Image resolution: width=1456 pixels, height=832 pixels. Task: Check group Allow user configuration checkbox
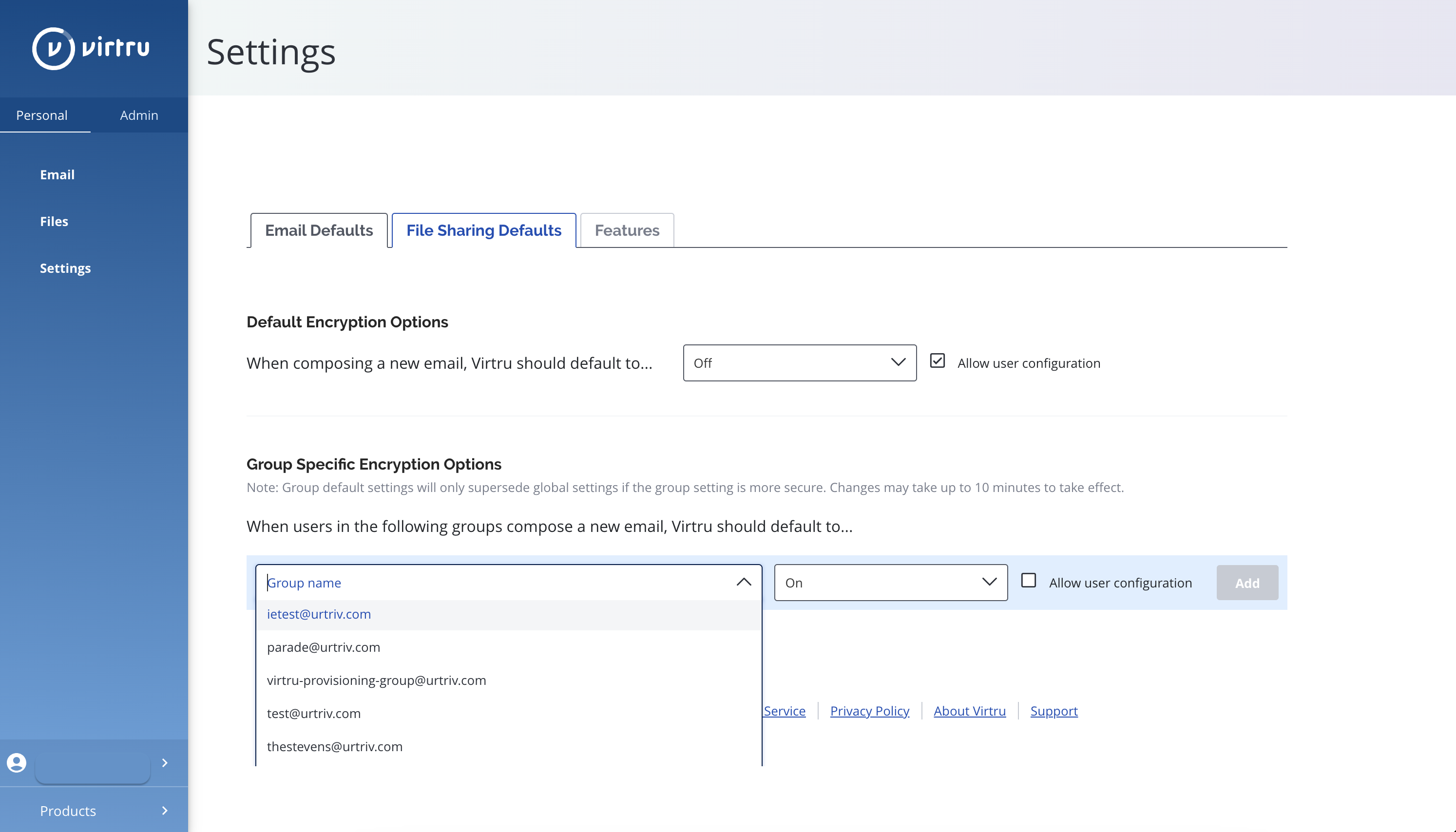pyautogui.click(x=1029, y=581)
